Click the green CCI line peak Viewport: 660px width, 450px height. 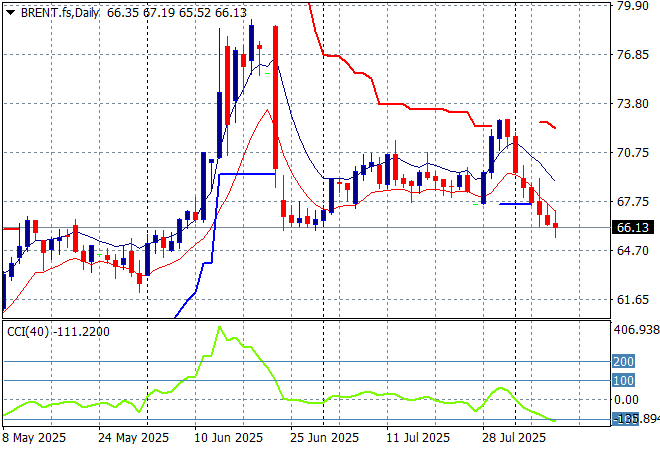(x=220, y=328)
